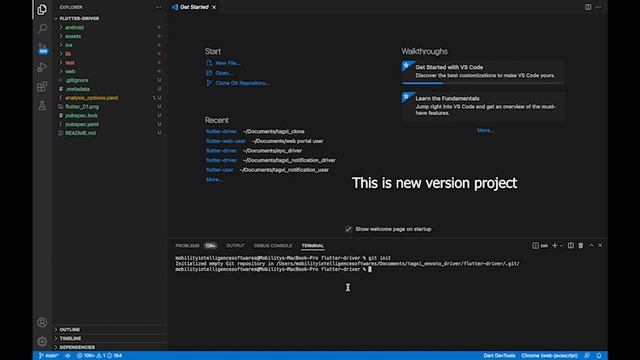Viewport: 640px width, 360px height.
Task: Expand the test folder
Action: point(60,62)
